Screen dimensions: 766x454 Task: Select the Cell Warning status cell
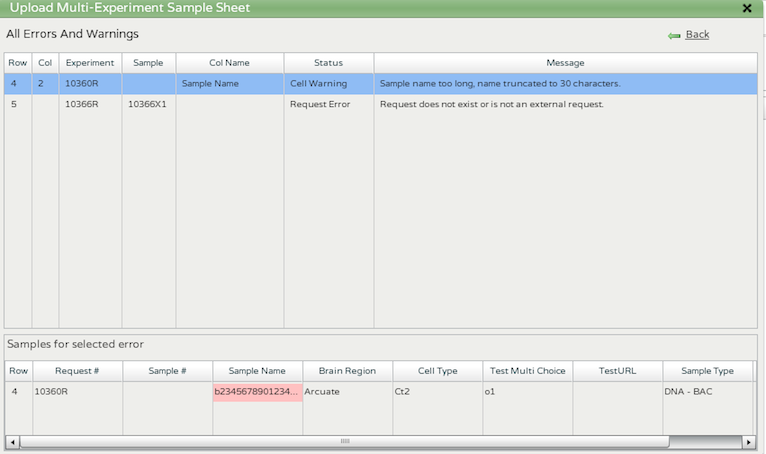click(328, 84)
